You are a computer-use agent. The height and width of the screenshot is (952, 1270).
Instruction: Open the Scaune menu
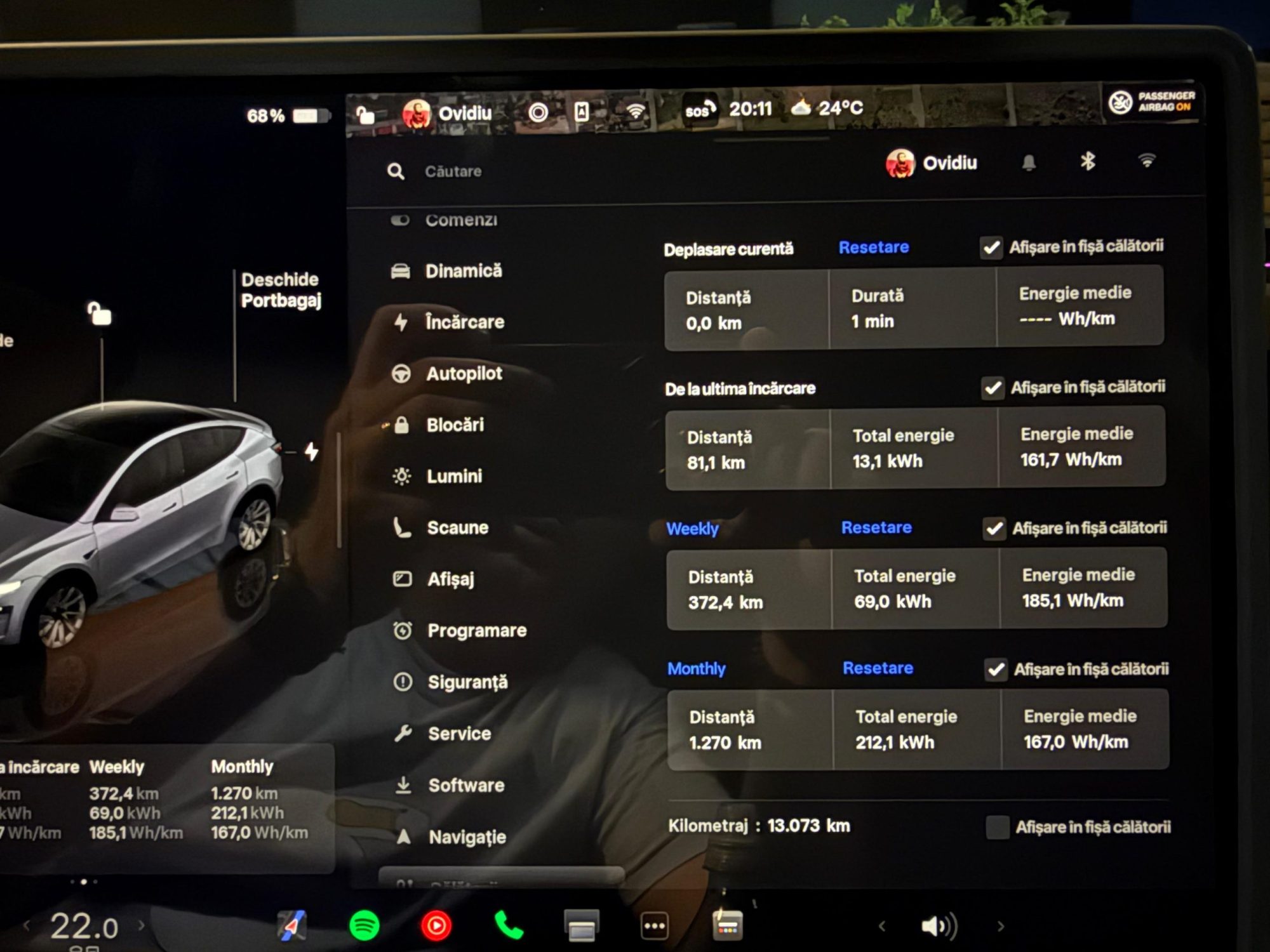click(x=441, y=528)
